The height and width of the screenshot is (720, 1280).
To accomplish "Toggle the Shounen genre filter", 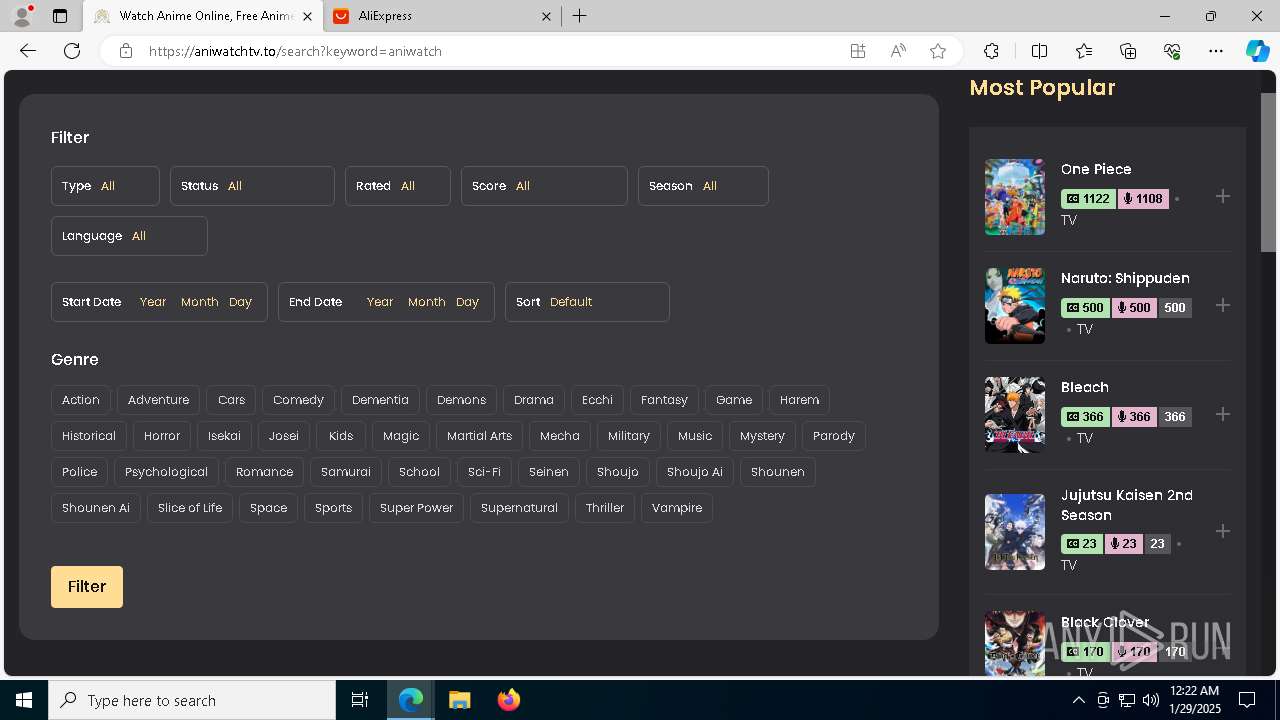I will [x=777, y=472].
